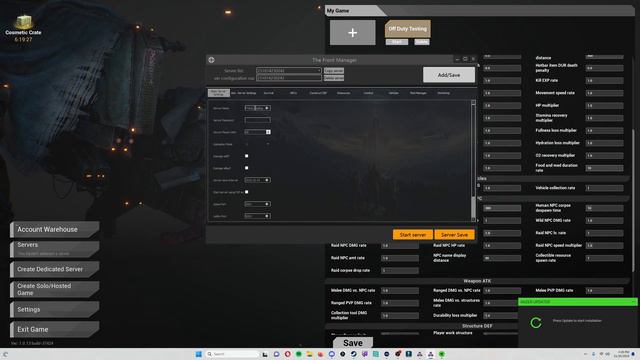Open the green Razer taskbar icon
The height and width of the screenshot is (360, 640).
pyautogui.click(x=442, y=354)
